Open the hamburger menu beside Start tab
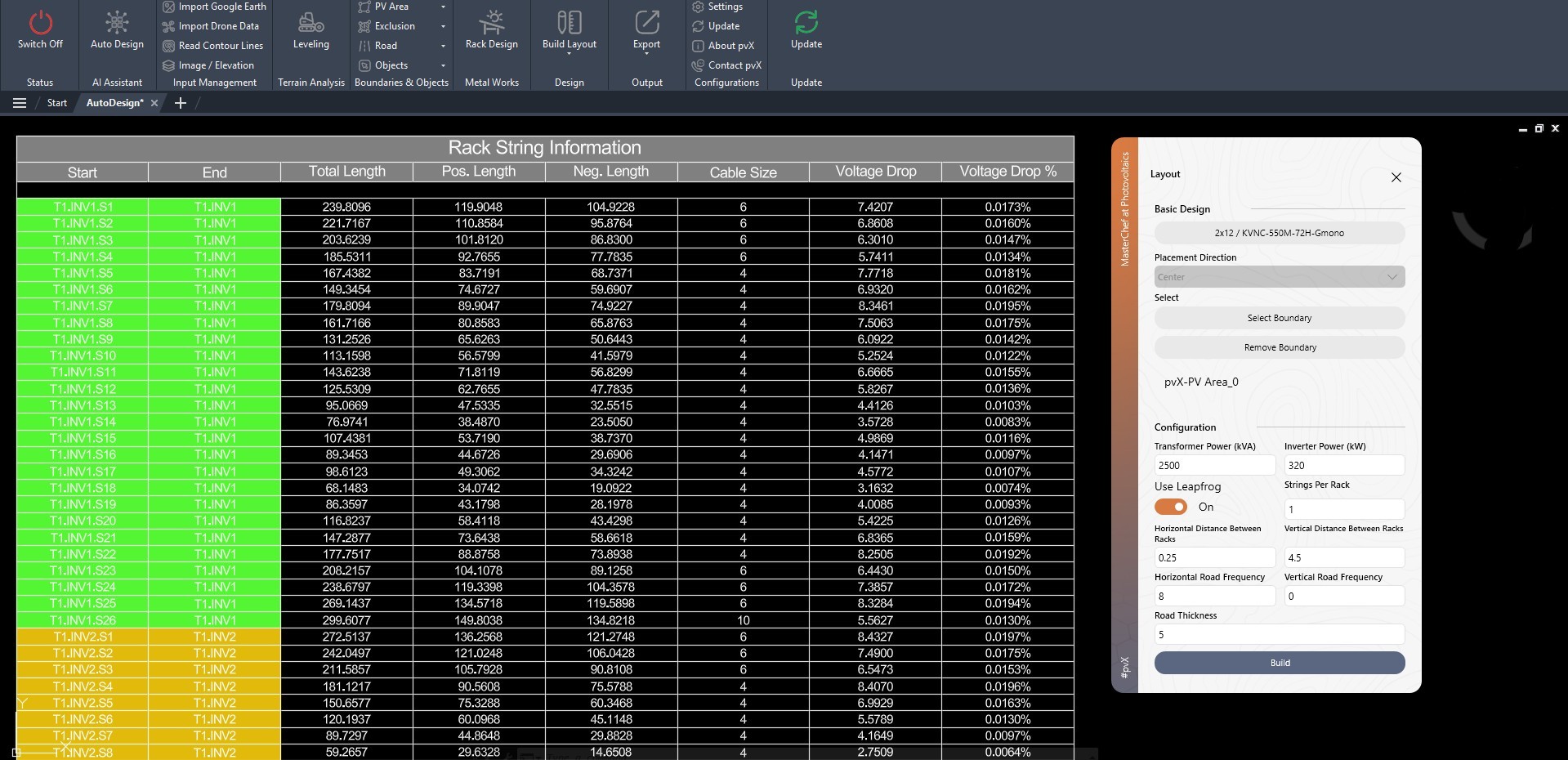 pyautogui.click(x=20, y=103)
